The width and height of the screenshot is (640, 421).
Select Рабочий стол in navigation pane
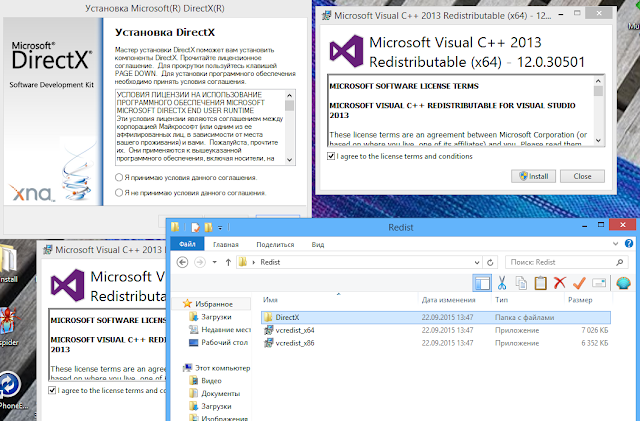[218, 342]
